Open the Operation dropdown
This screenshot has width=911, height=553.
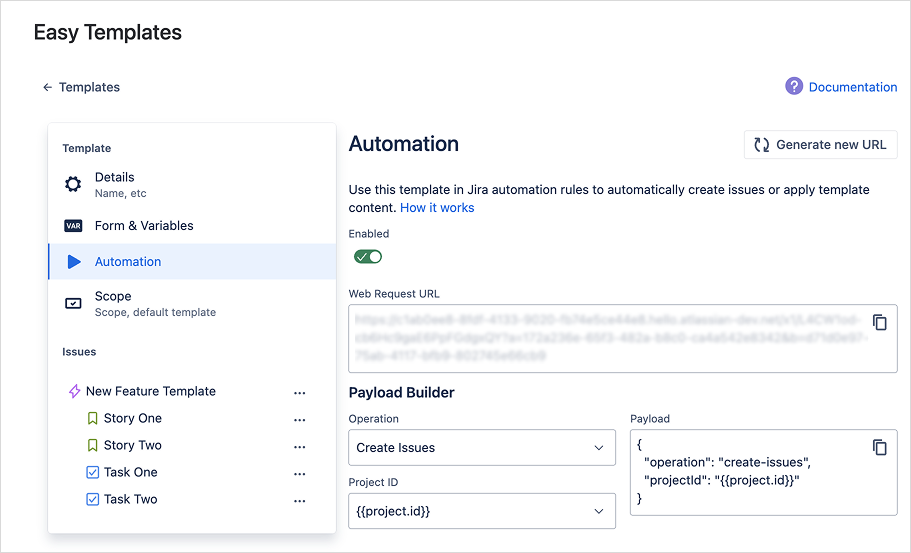point(481,448)
